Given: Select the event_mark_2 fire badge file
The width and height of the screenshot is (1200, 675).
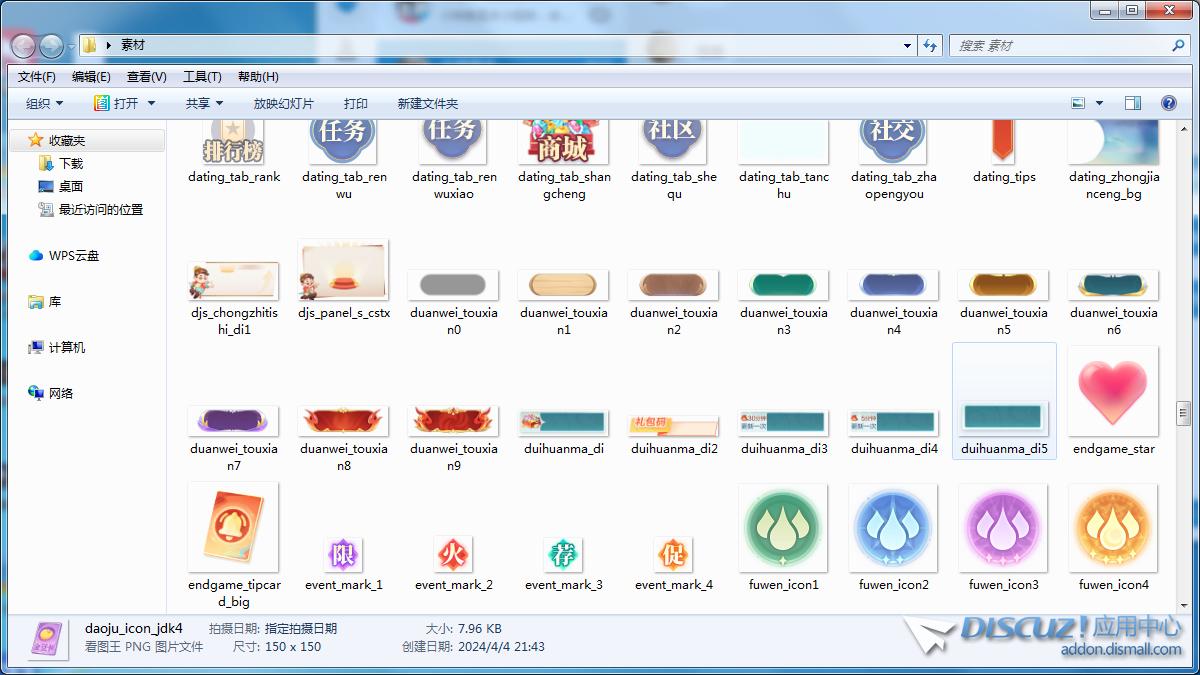Looking at the screenshot, I should [x=453, y=553].
